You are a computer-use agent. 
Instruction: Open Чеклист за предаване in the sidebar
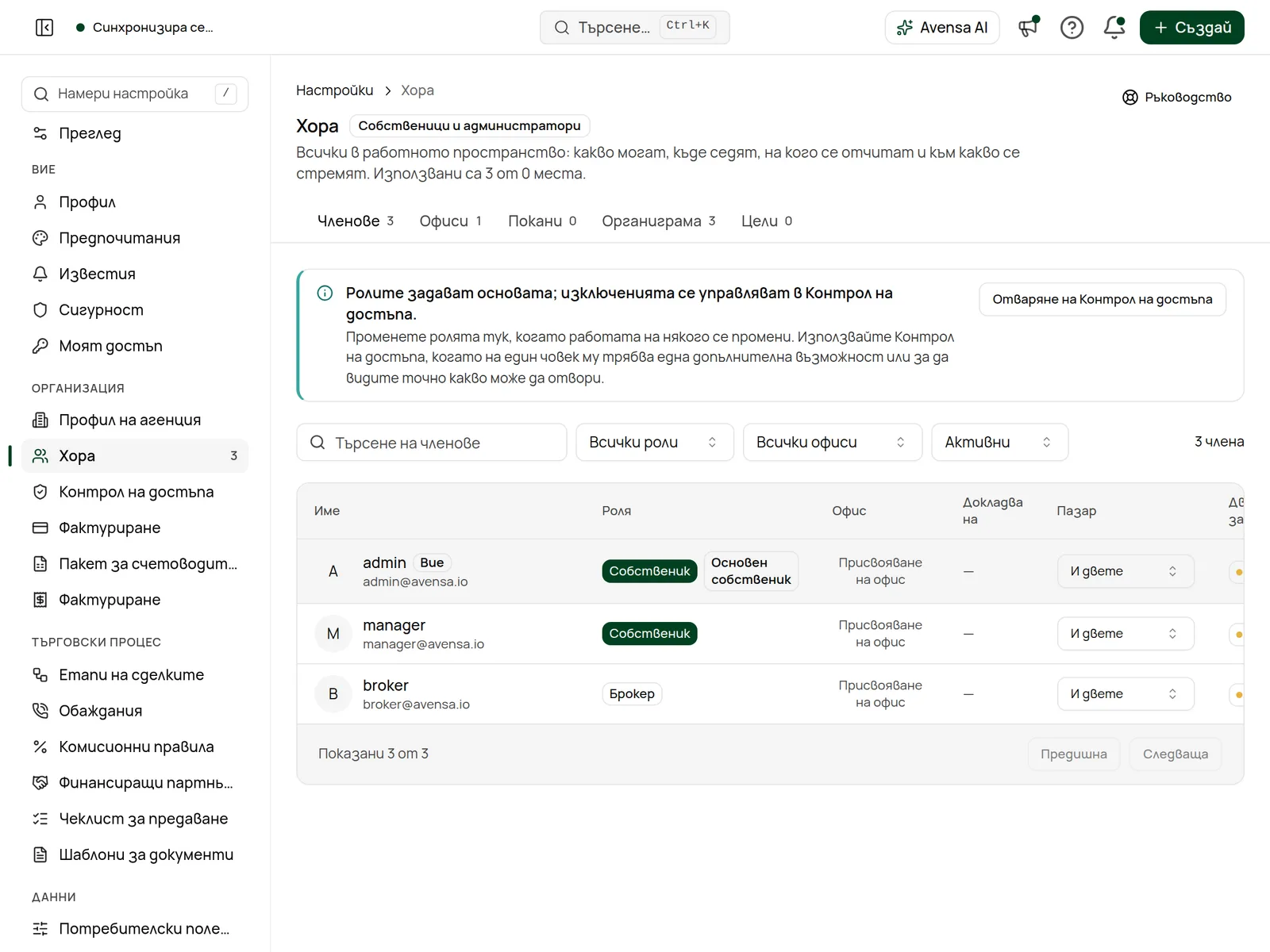(135, 819)
